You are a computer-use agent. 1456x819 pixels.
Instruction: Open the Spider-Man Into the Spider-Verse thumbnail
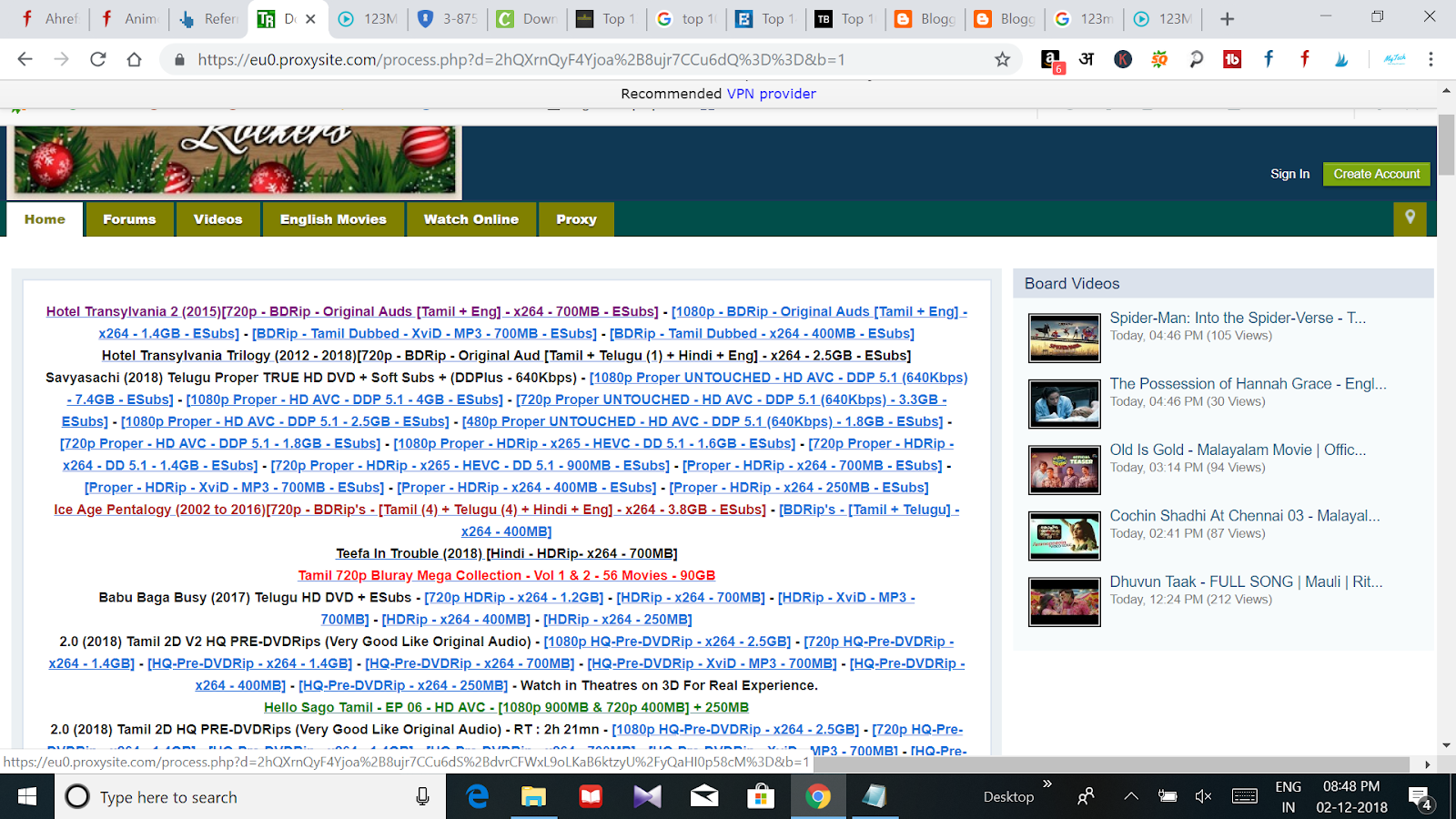pos(1065,338)
